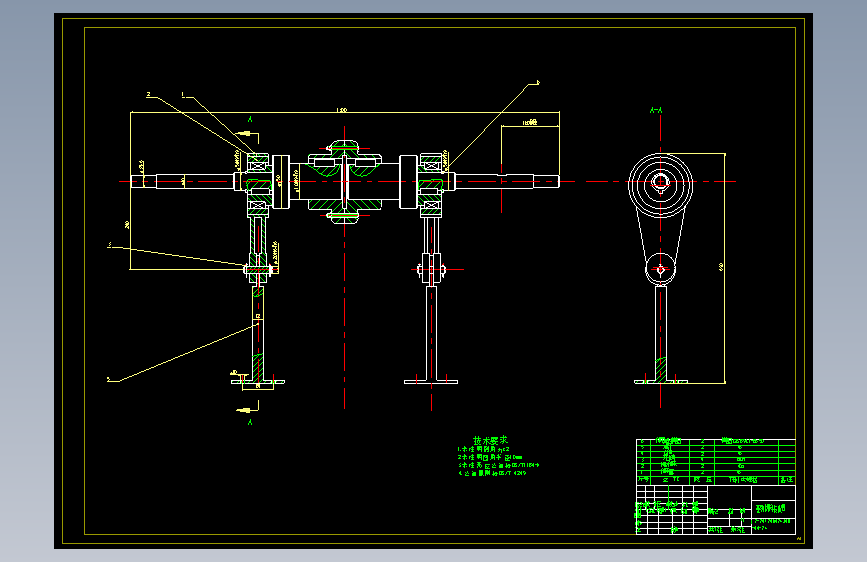Click the left support hatched pivot pin
The height and width of the screenshot is (562, 867).
click(x=258, y=270)
